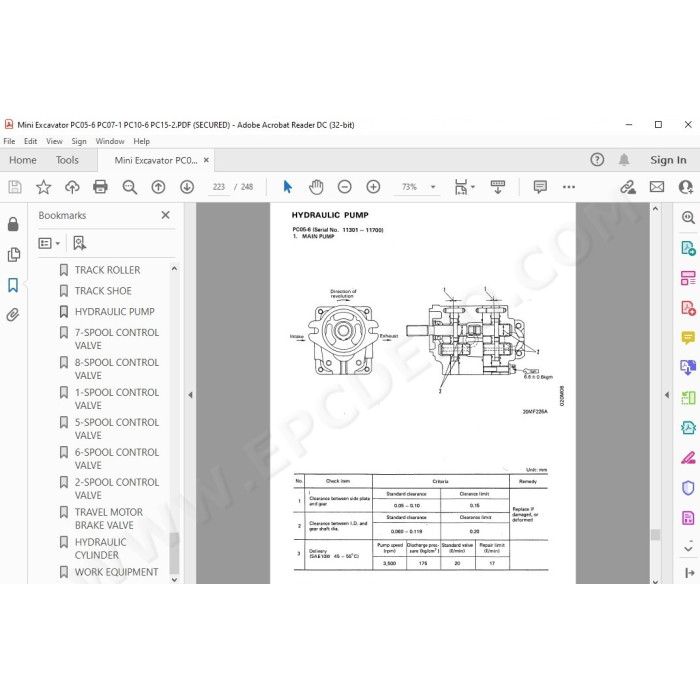Viewport: 700px width, 700px height.
Task: Open Create PDF tool in right pane
Action: 688,308
